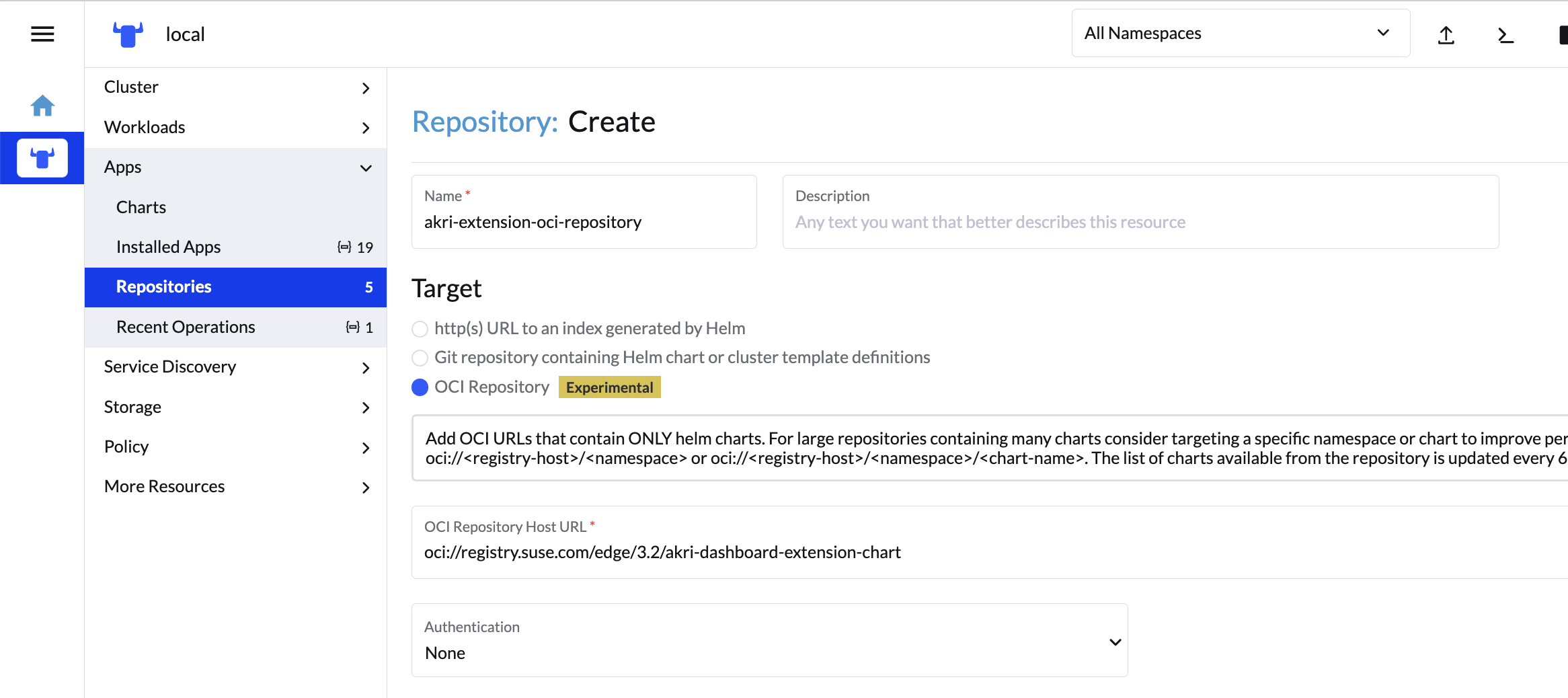The image size is (1568, 698).
Task: Open Recent Operations page
Action: click(186, 327)
